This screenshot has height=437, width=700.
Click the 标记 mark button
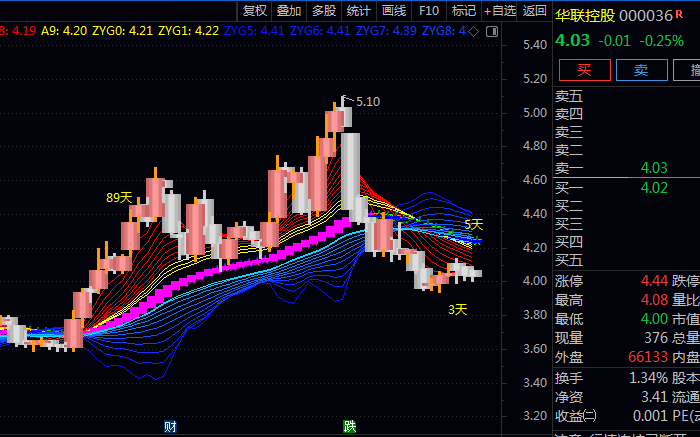point(463,11)
